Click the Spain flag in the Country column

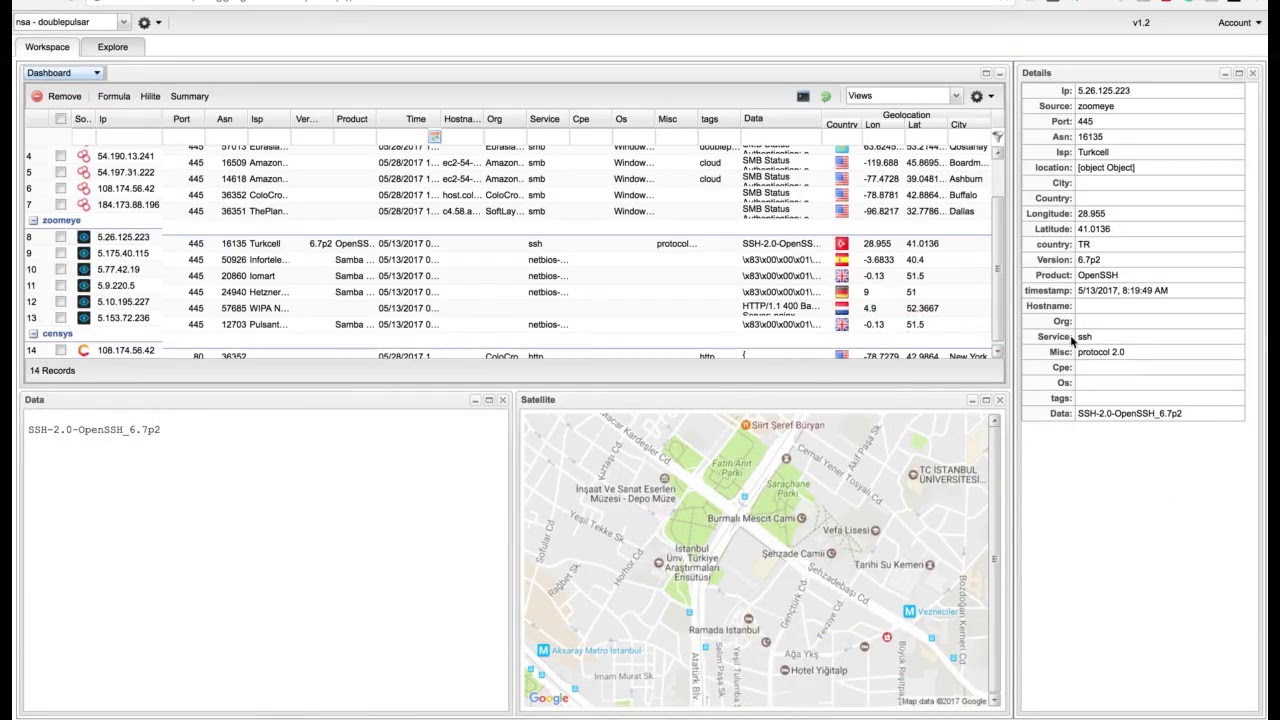pyautogui.click(x=841, y=260)
